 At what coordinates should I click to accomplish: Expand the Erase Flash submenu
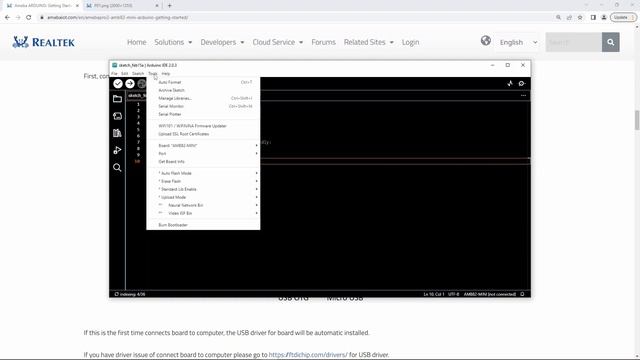[x=203, y=181]
